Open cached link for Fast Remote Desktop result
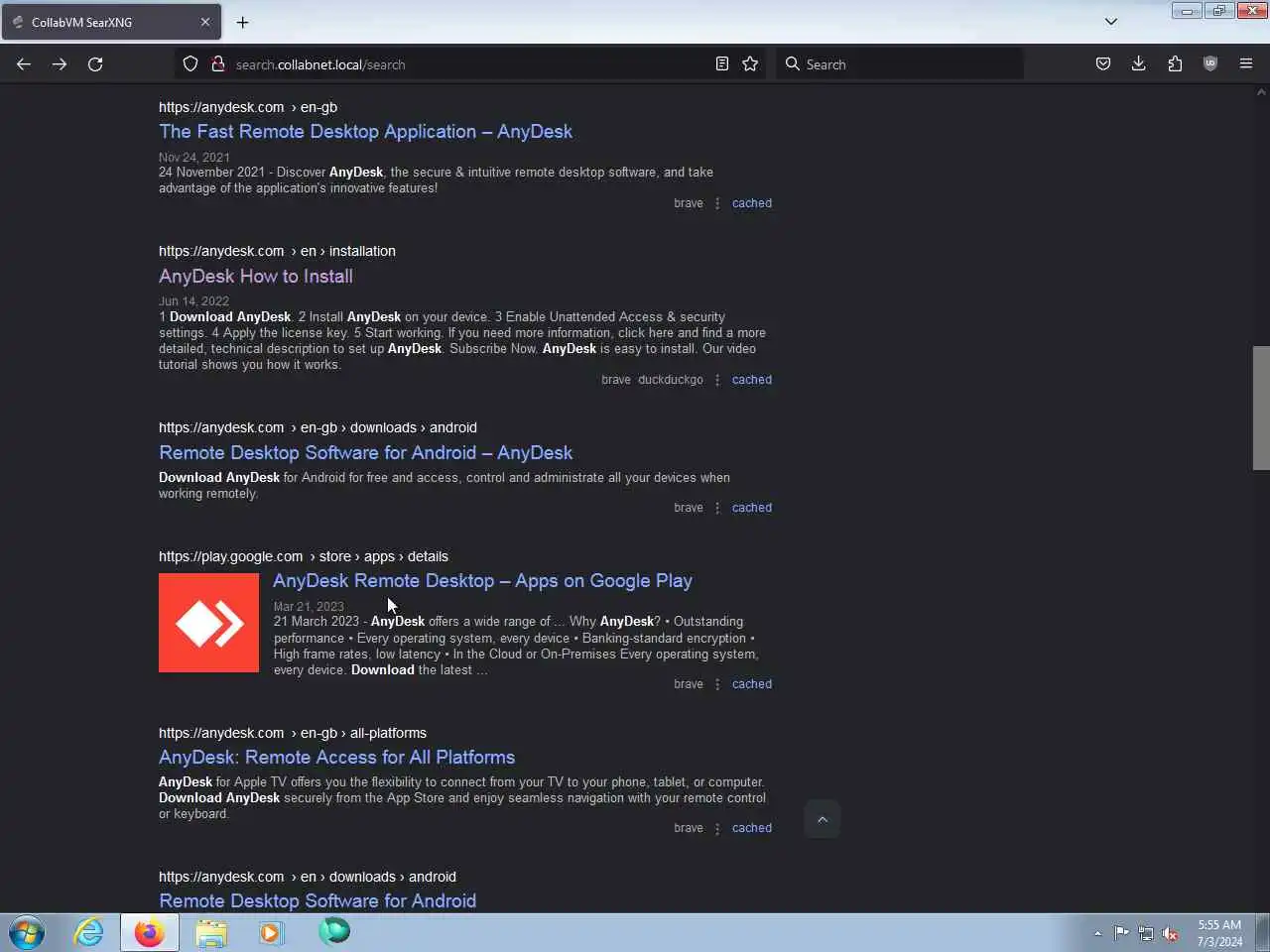1270x952 pixels. [751, 203]
